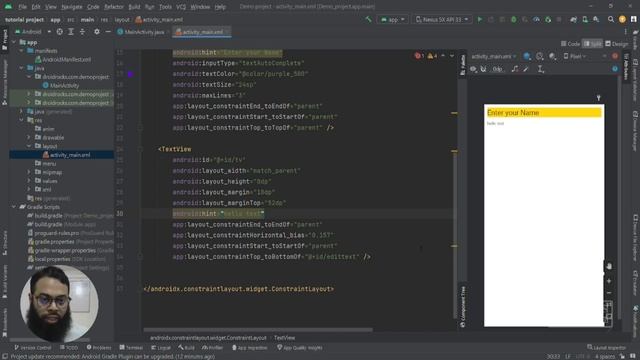The image size is (640, 360).
Task: Open the Android project view dropdown
Action: click(x=33, y=31)
